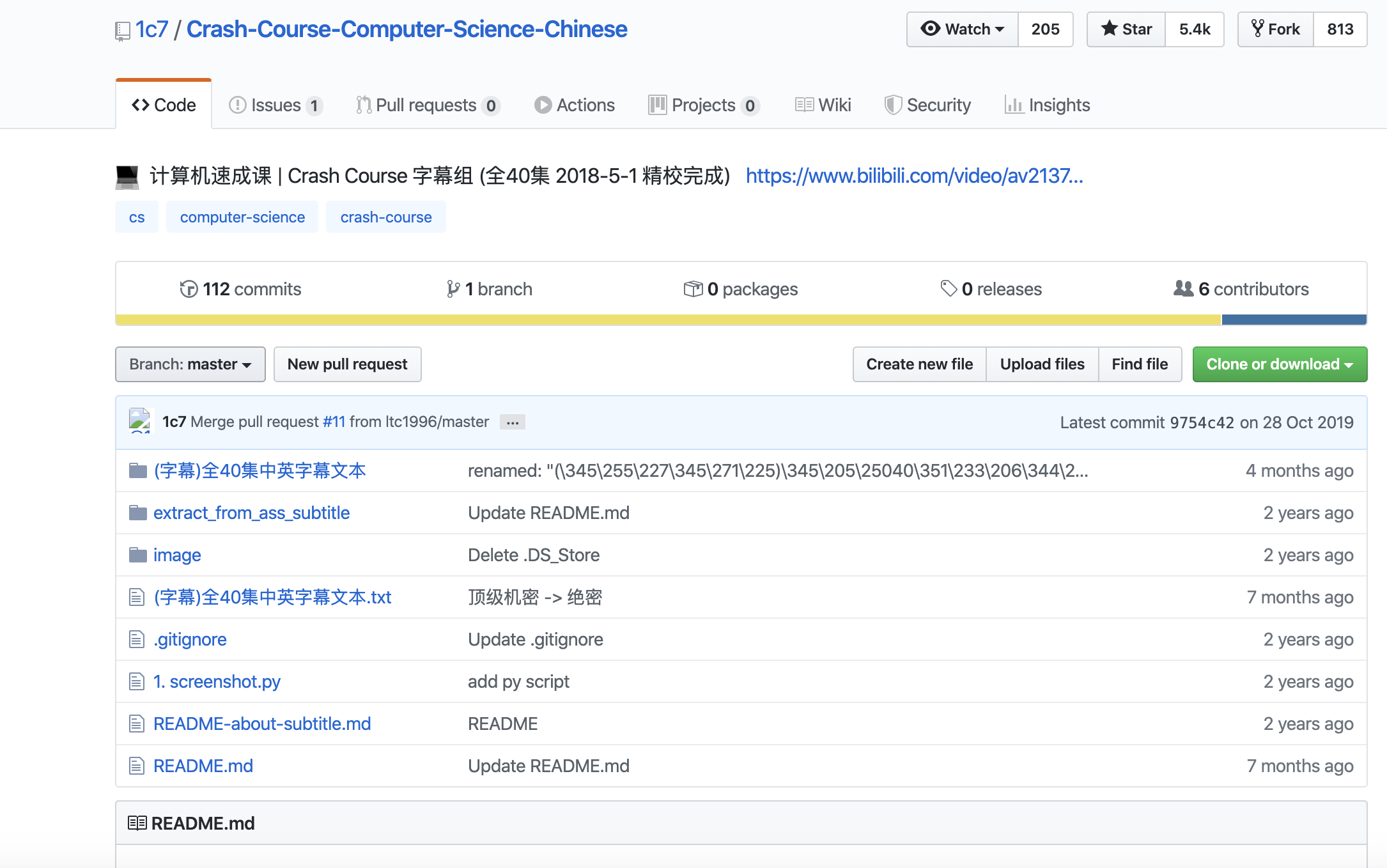This screenshot has width=1387, height=868.
Task: Open the Security tab
Action: [x=927, y=105]
